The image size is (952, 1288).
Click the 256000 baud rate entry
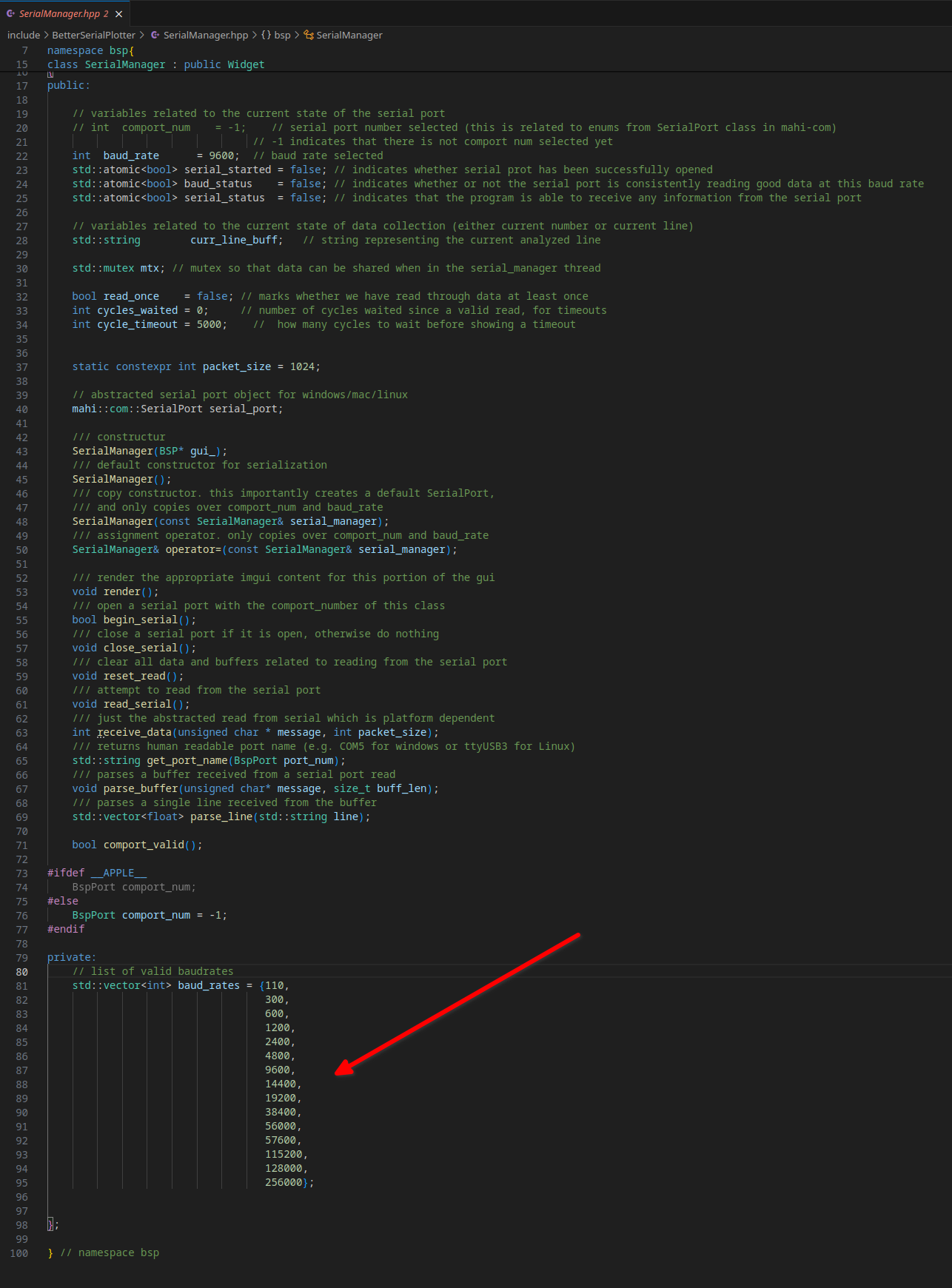pyautogui.click(x=284, y=1183)
